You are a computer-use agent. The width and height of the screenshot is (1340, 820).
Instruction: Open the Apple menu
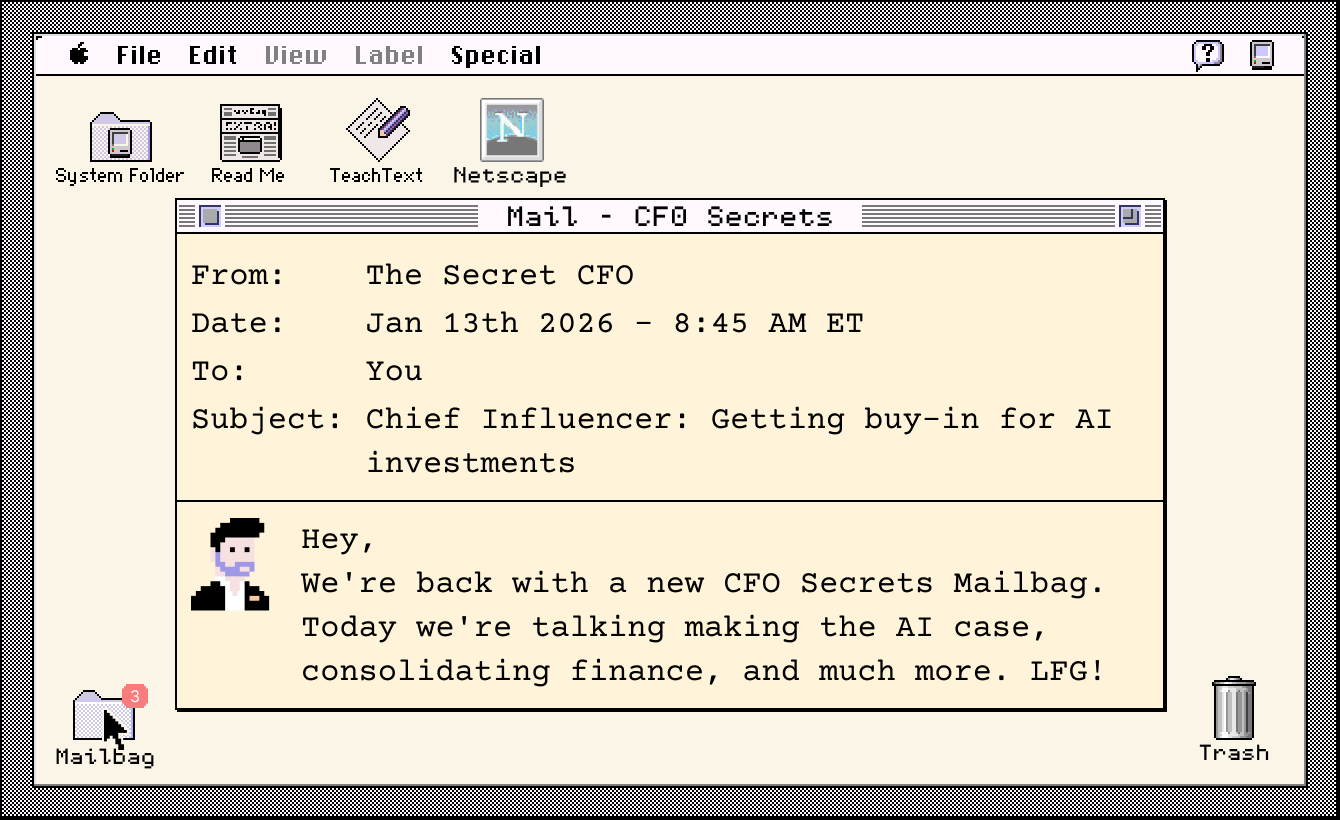[x=79, y=55]
